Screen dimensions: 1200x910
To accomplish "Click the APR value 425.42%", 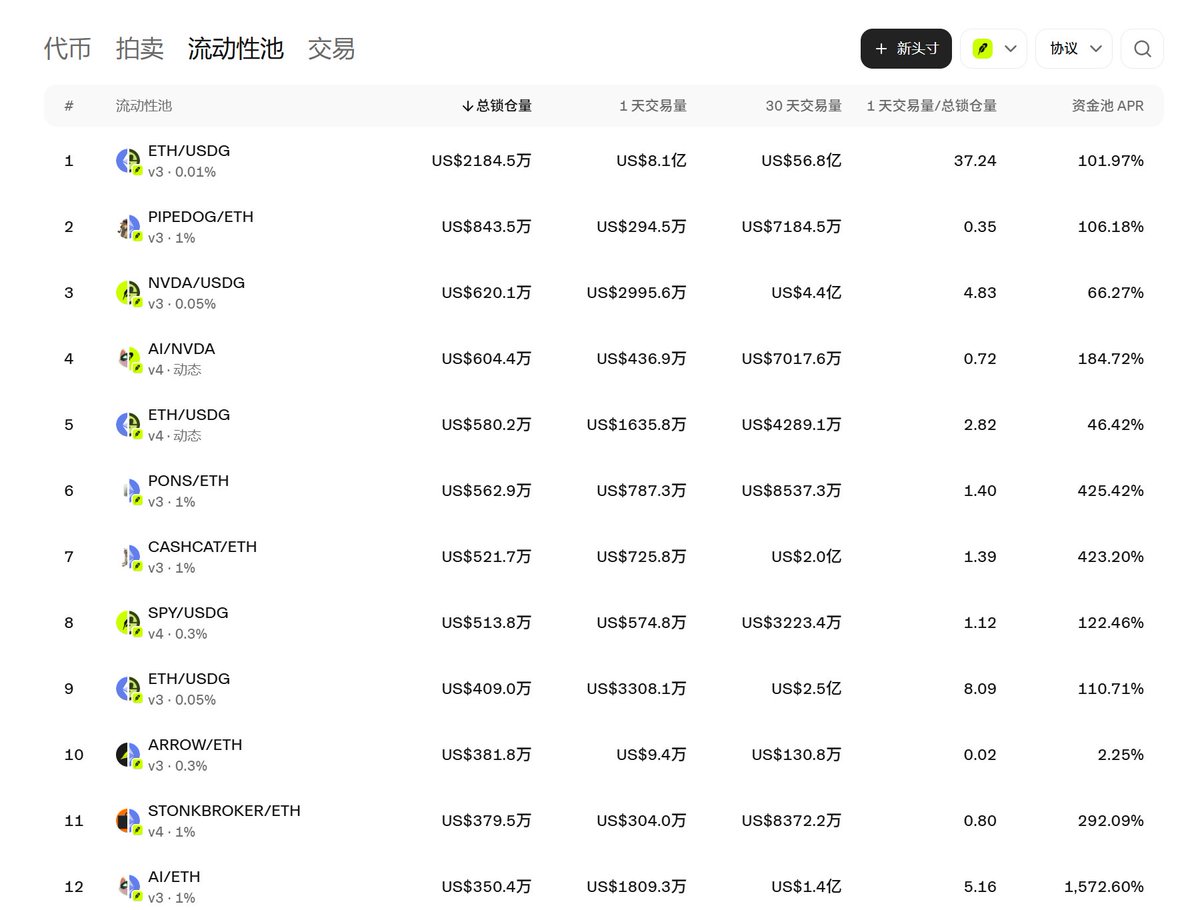I will click(x=1111, y=491).
